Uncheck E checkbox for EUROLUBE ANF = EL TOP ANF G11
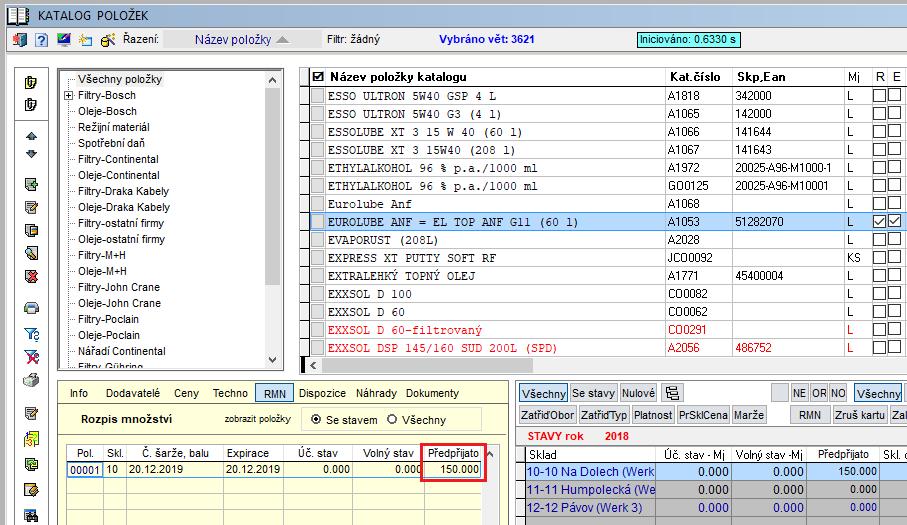The width and height of the screenshot is (907, 525). coord(894,220)
